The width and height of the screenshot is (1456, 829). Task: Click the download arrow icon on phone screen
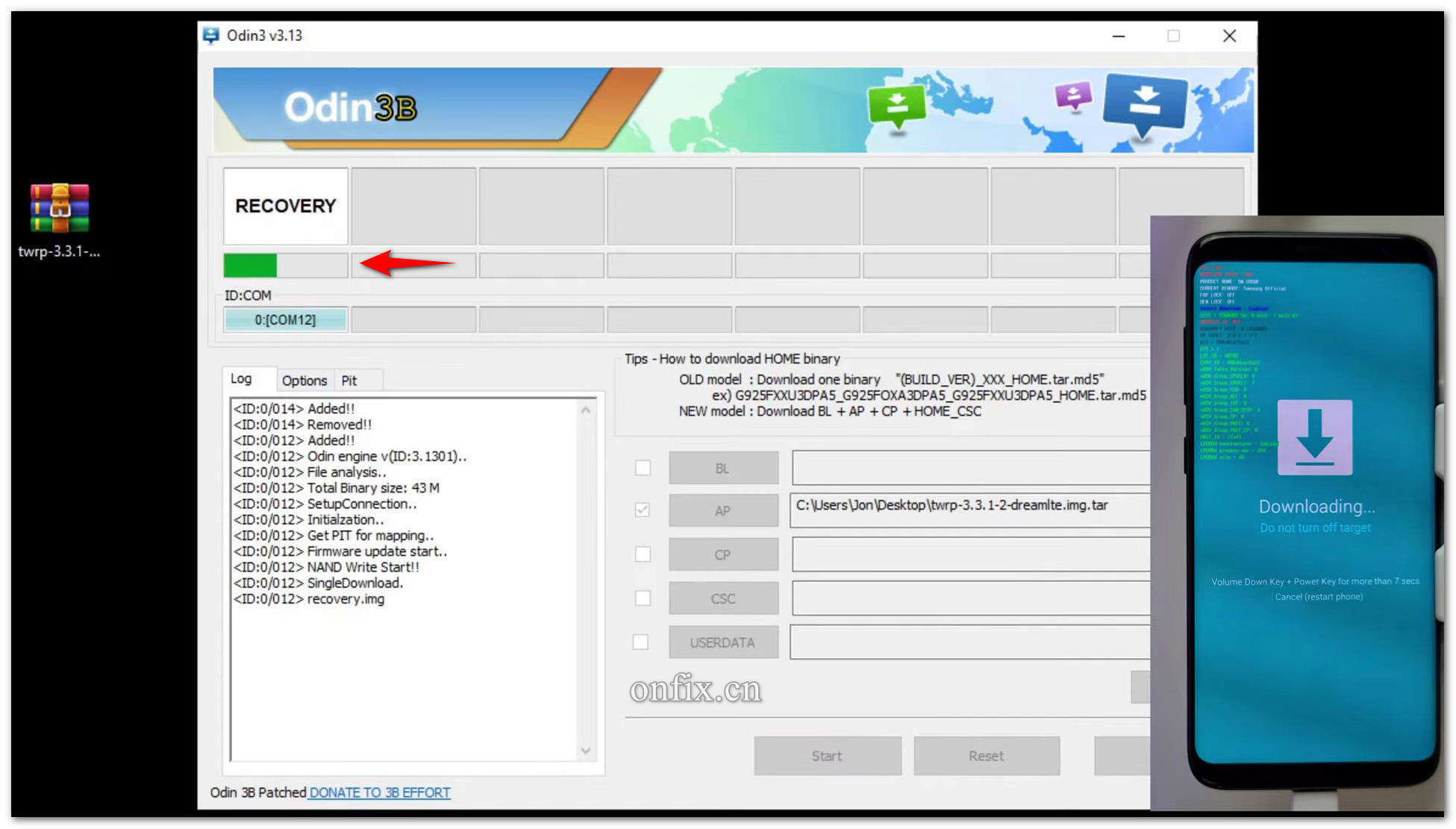coord(1314,437)
